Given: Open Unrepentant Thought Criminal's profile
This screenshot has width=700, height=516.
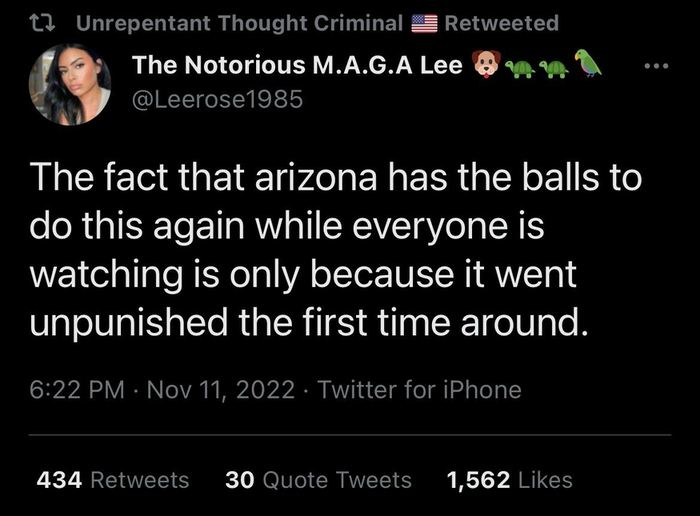Looking at the screenshot, I should tap(240, 22).
